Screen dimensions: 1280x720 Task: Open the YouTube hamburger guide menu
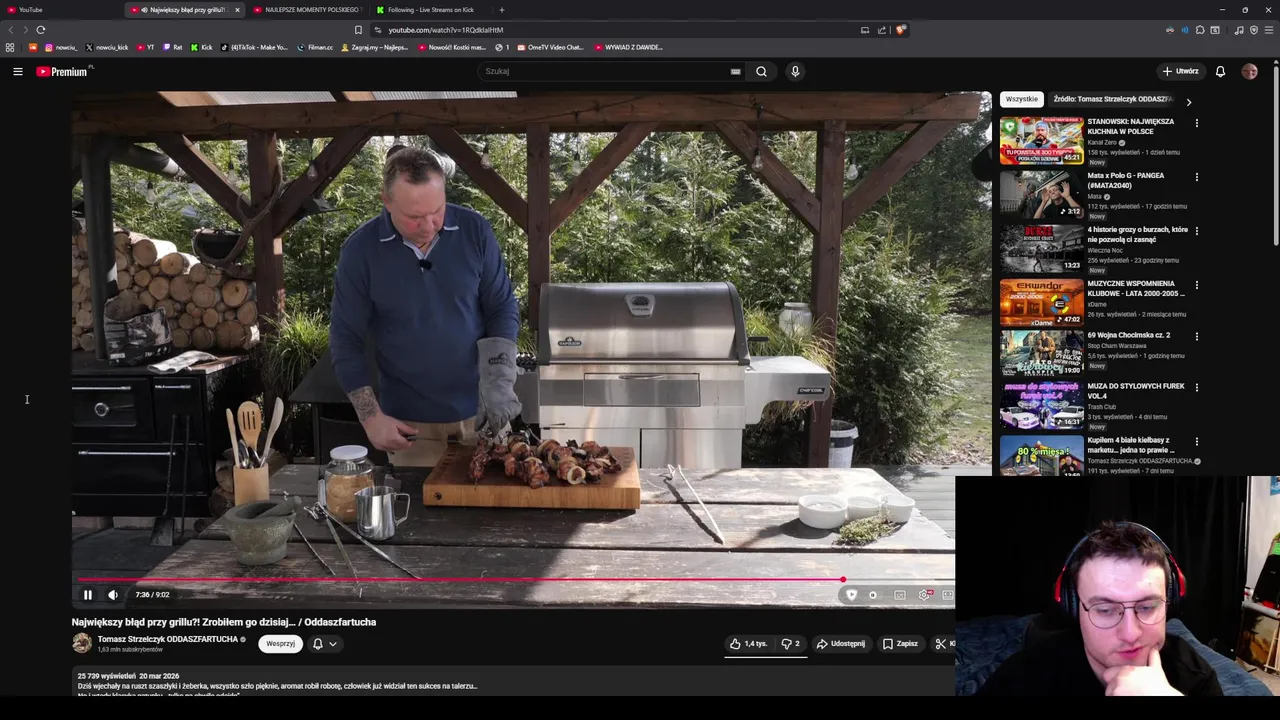(x=17, y=71)
